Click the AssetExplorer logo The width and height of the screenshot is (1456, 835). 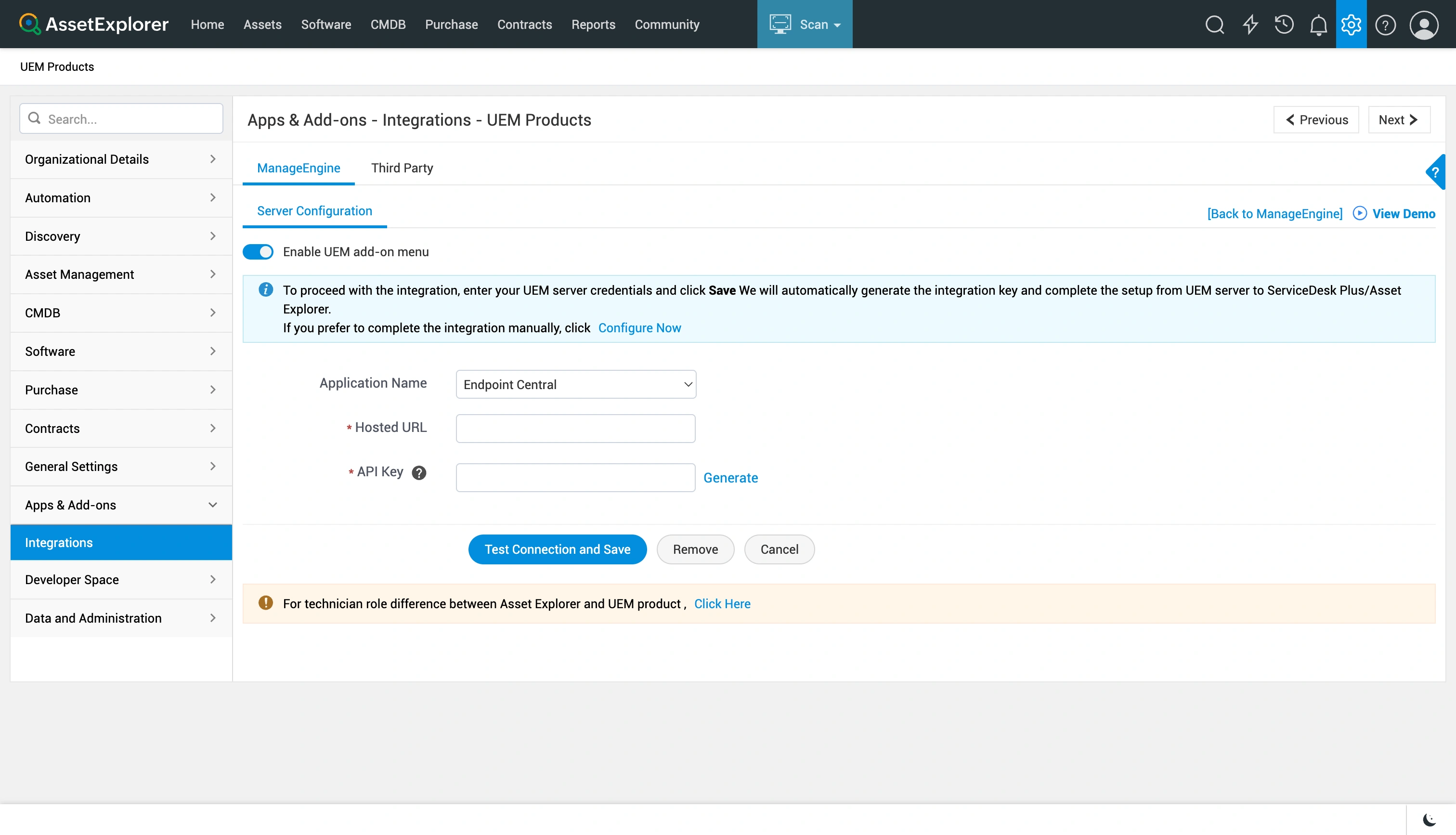(x=93, y=24)
